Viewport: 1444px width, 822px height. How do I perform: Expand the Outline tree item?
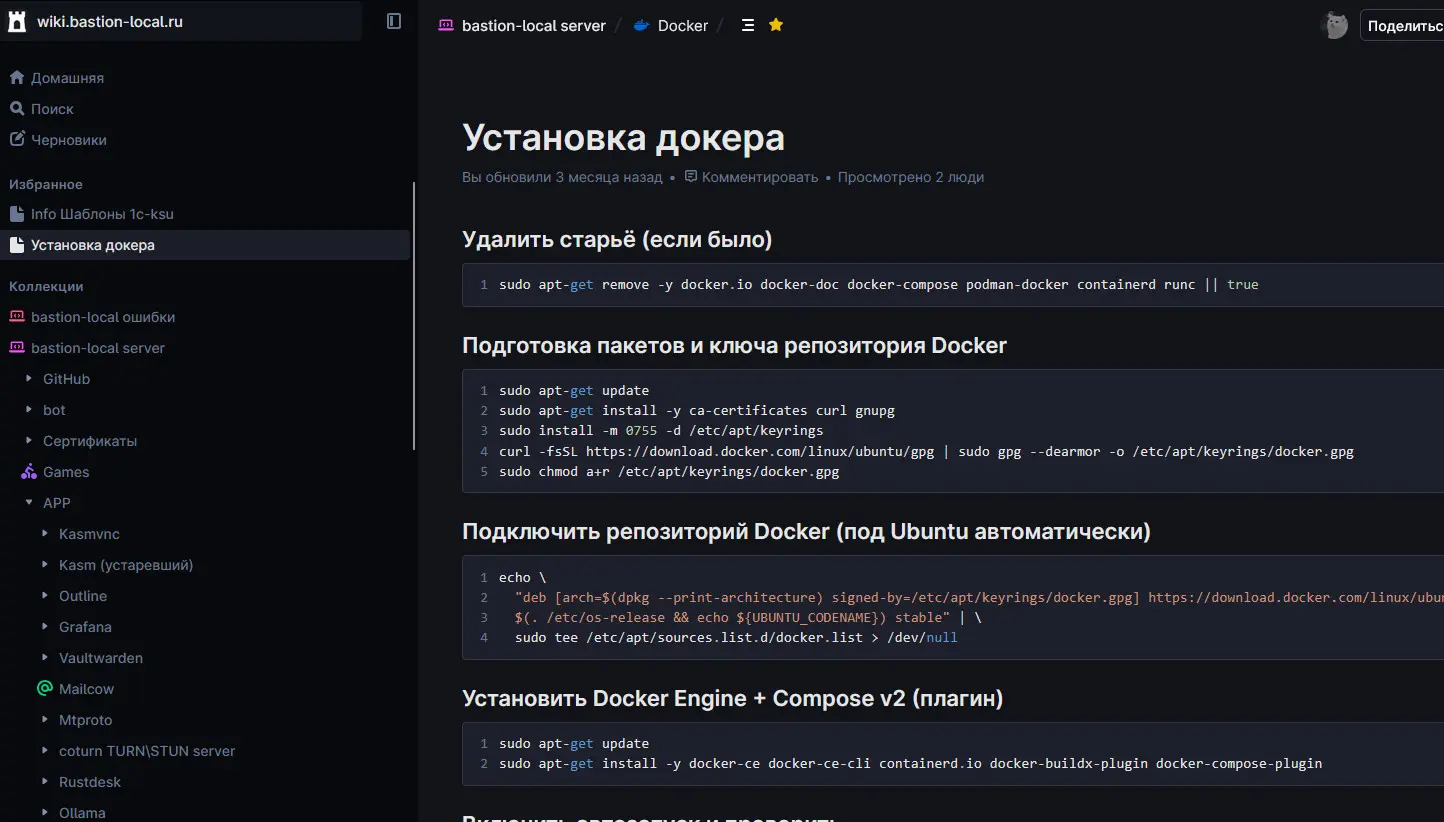[x=45, y=596]
